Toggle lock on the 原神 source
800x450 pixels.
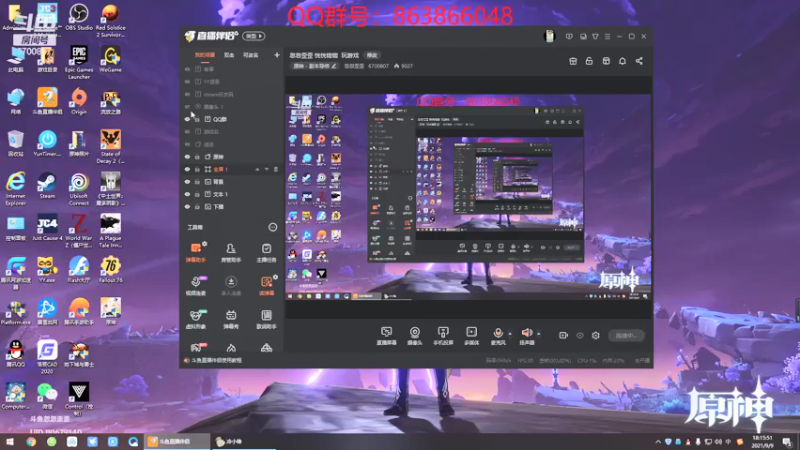point(197,157)
